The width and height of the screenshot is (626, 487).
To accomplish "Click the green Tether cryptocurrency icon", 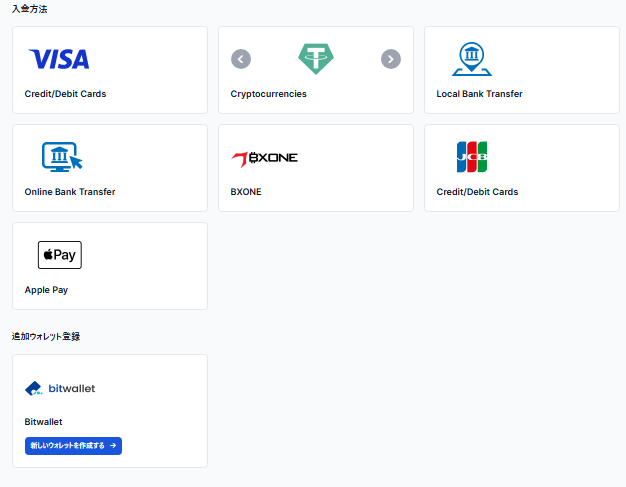I will pos(316,59).
